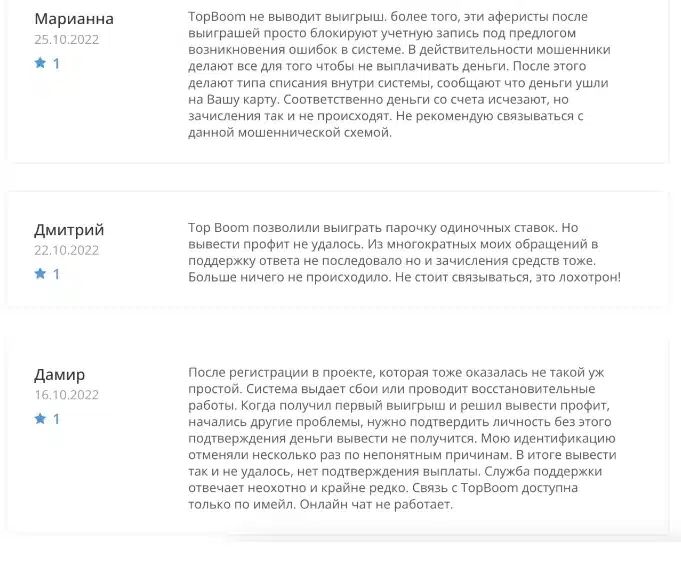
Task: Click the reviewer name Дамир
Action: click(x=60, y=374)
